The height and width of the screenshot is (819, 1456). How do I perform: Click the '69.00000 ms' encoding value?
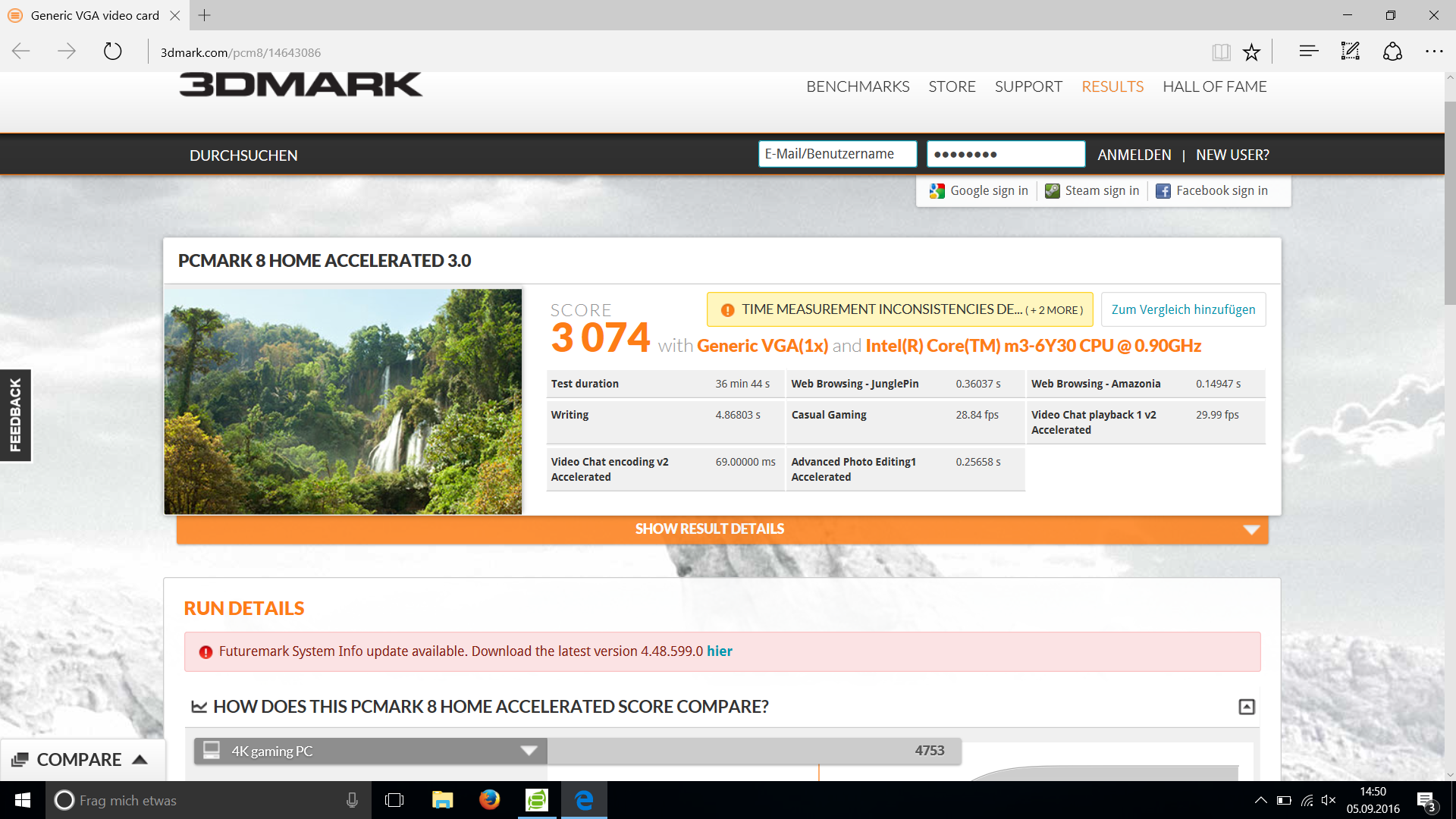coord(745,462)
